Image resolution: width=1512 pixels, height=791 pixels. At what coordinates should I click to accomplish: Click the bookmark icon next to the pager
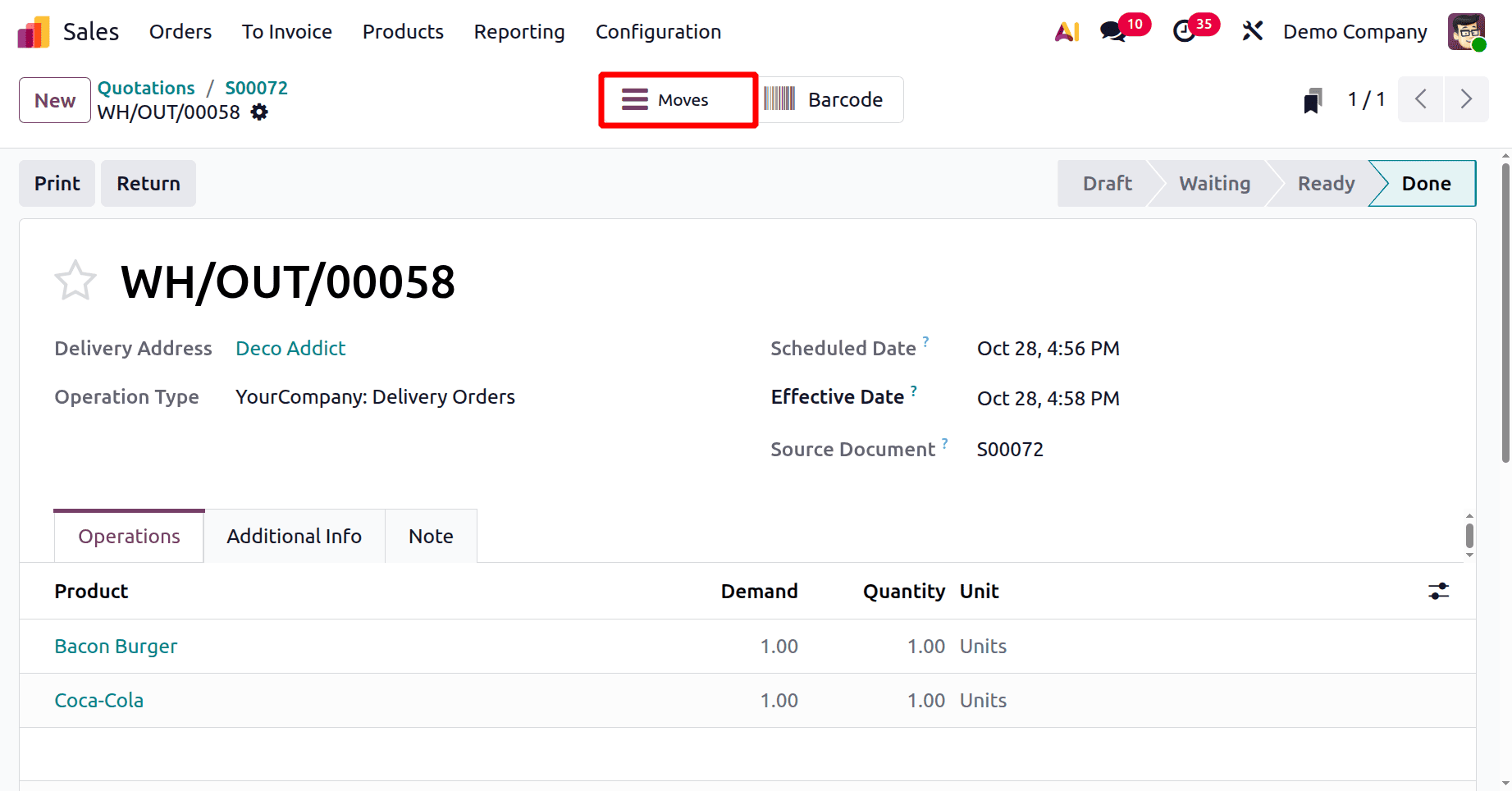coord(1313,99)
